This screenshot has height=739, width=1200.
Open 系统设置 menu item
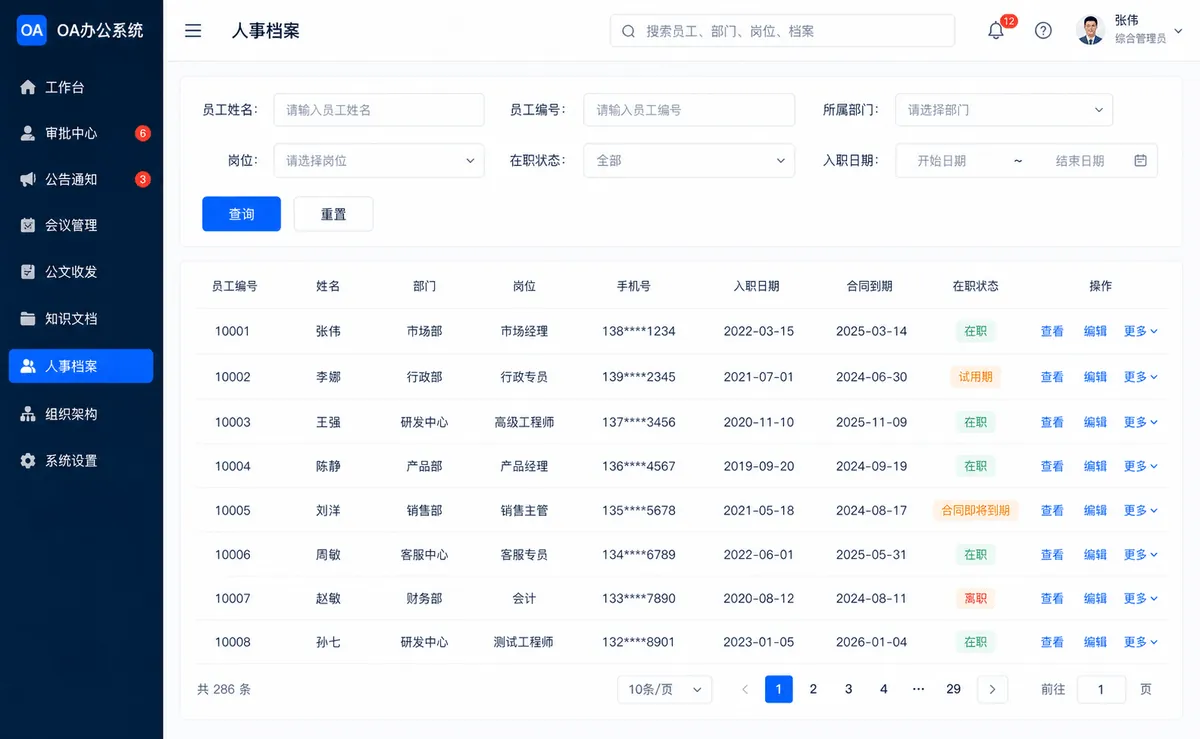81,460
